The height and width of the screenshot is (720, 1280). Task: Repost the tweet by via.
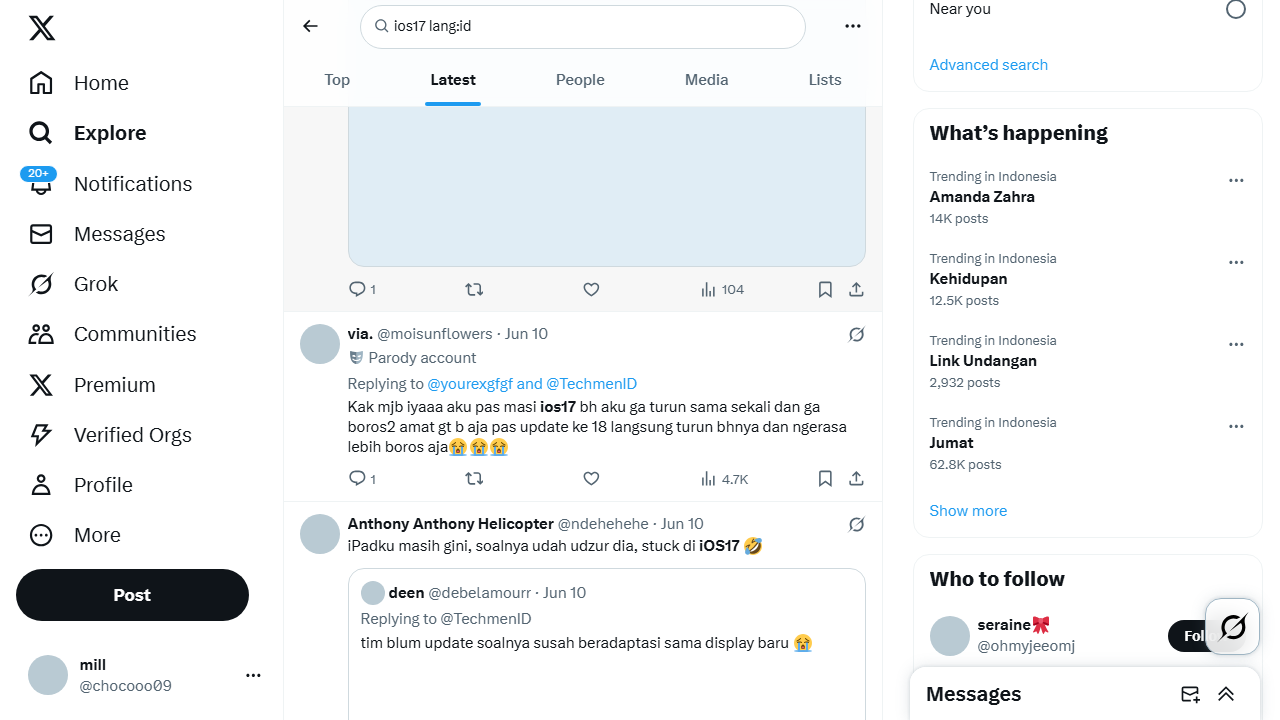point(474,479)
